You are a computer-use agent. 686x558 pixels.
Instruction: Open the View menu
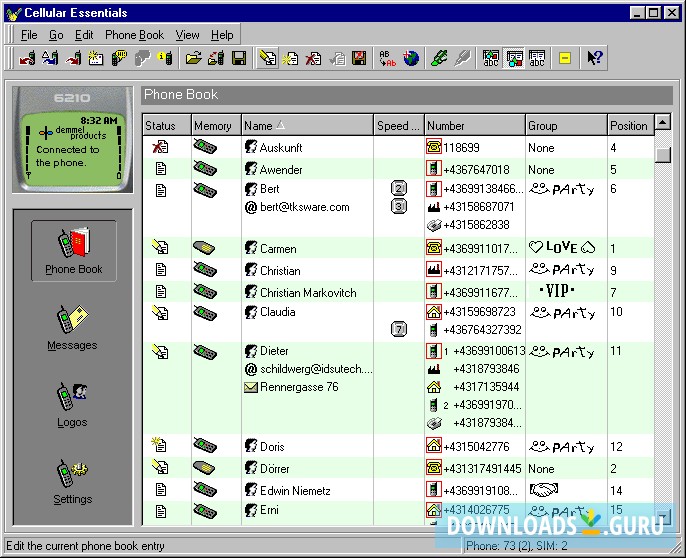[x=187, y=35]
